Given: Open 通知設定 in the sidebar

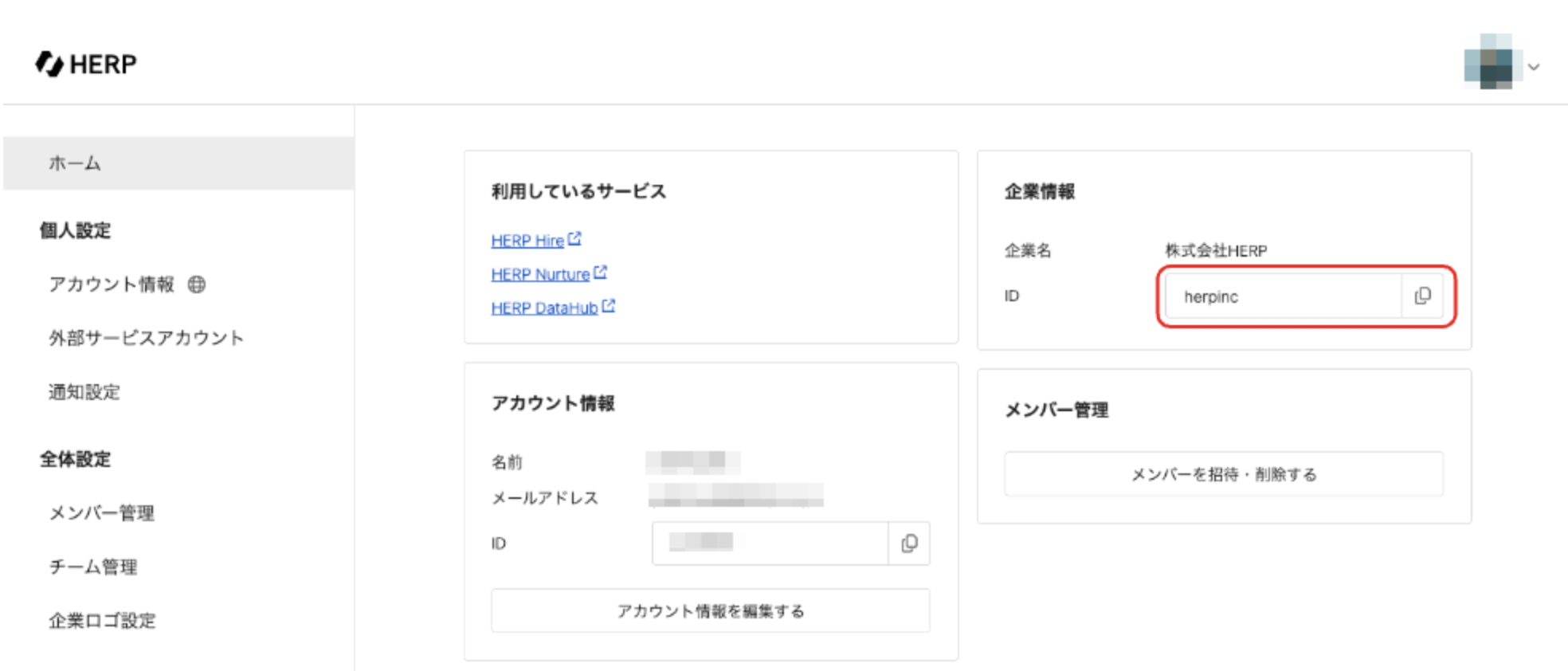Looking at the screenshot, I should pos(84,392).
